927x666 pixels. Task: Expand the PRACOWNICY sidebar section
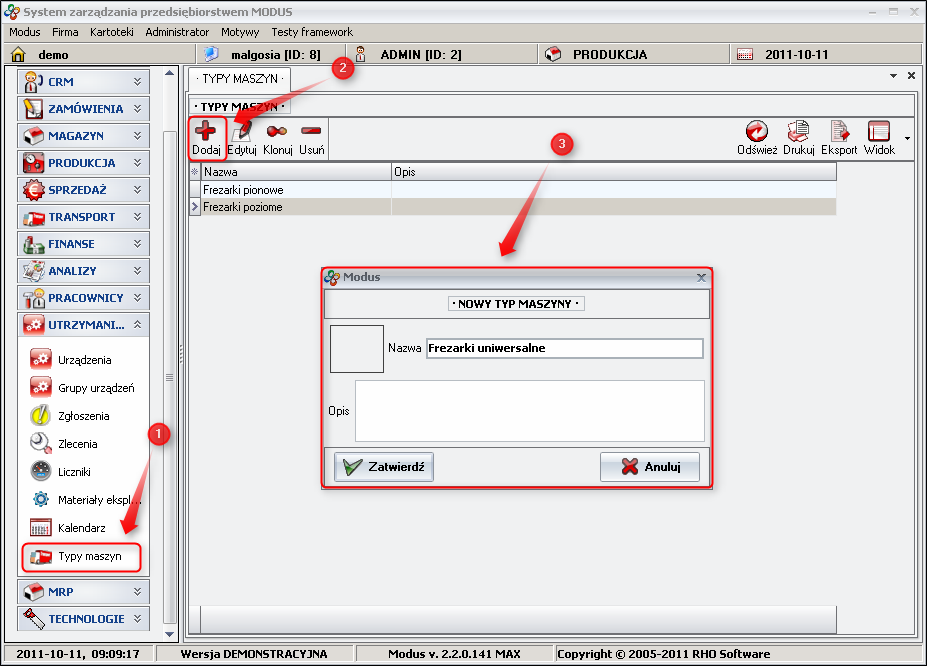click(x=83, y=298)
